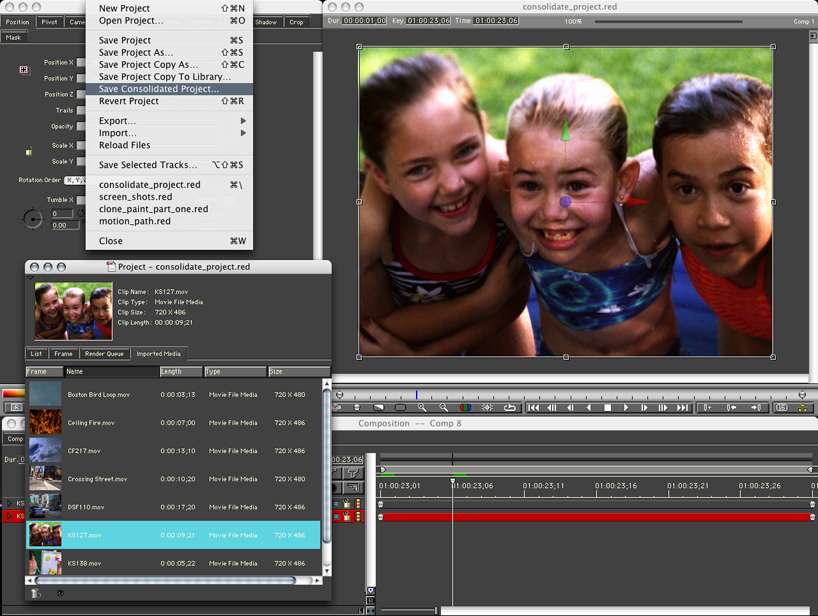This screenshot has height=616, width=818.
Task: Click the green Y-axis arrow handle on image
Action: [x=565, y=131]
